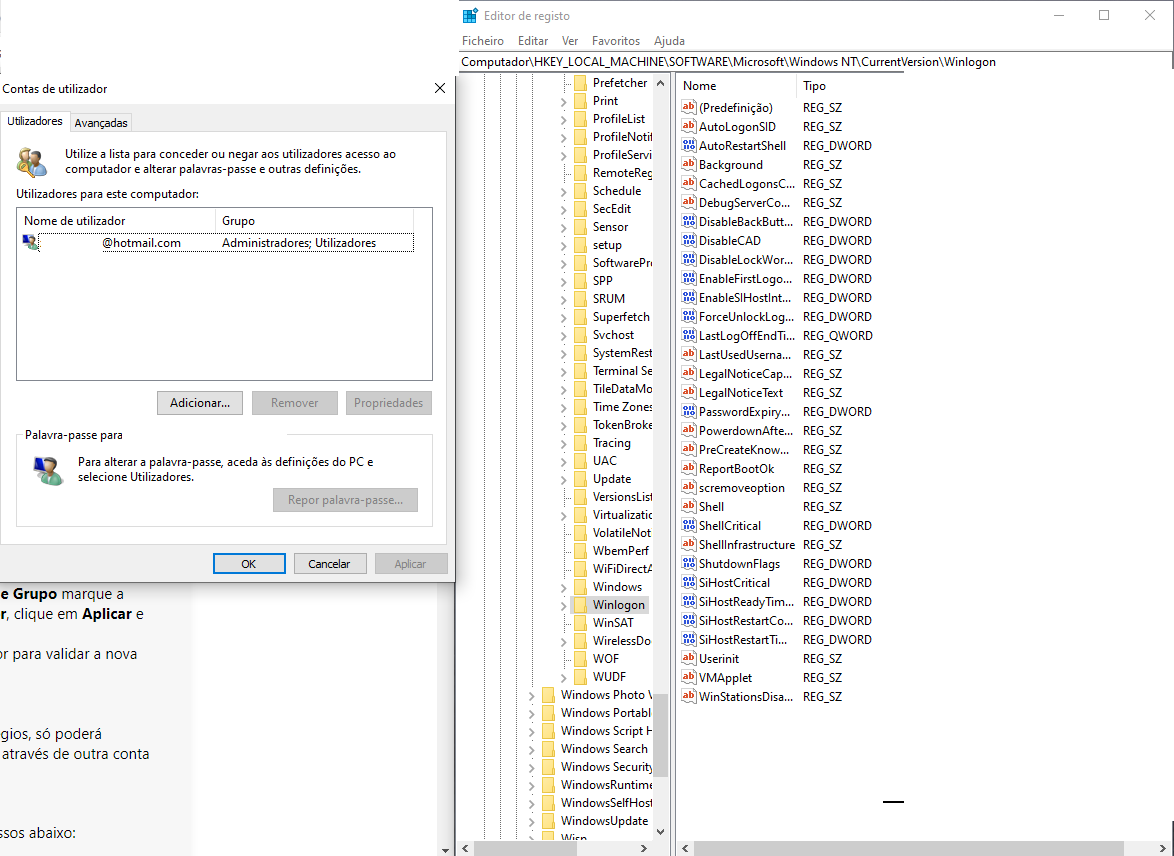Image resolution: width=1174 pixels, height=856 pixels.
Task: Open the Ver menu
Action: (x=570, y=40)
